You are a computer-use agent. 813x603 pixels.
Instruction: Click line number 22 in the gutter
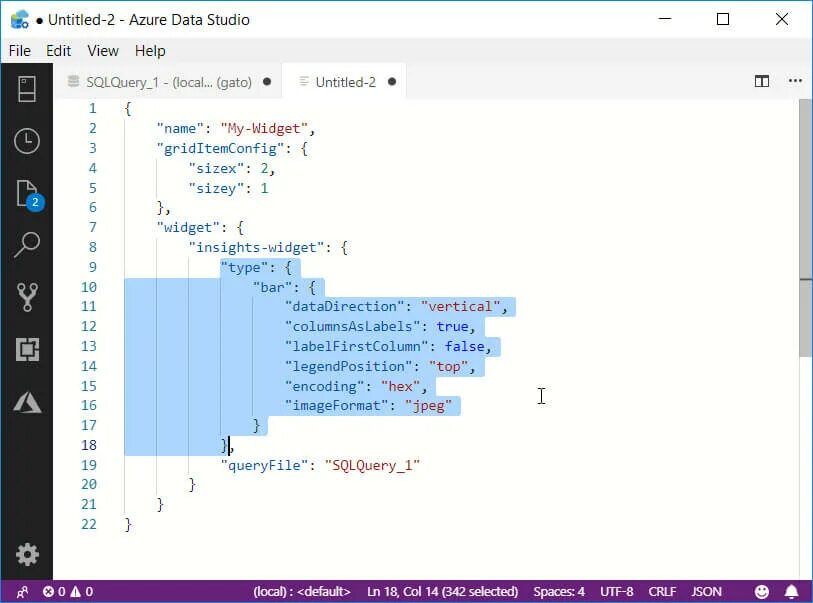(x=89, y=524)
